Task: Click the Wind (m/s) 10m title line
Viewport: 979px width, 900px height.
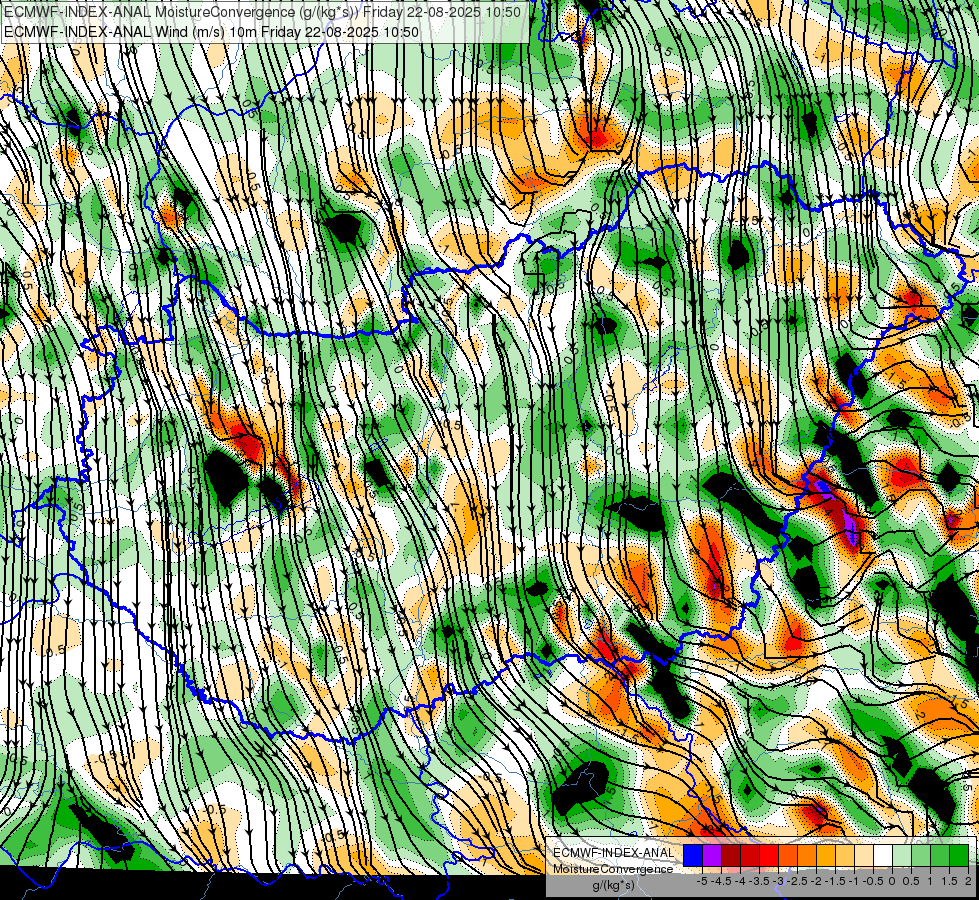Action: point(211,32)
